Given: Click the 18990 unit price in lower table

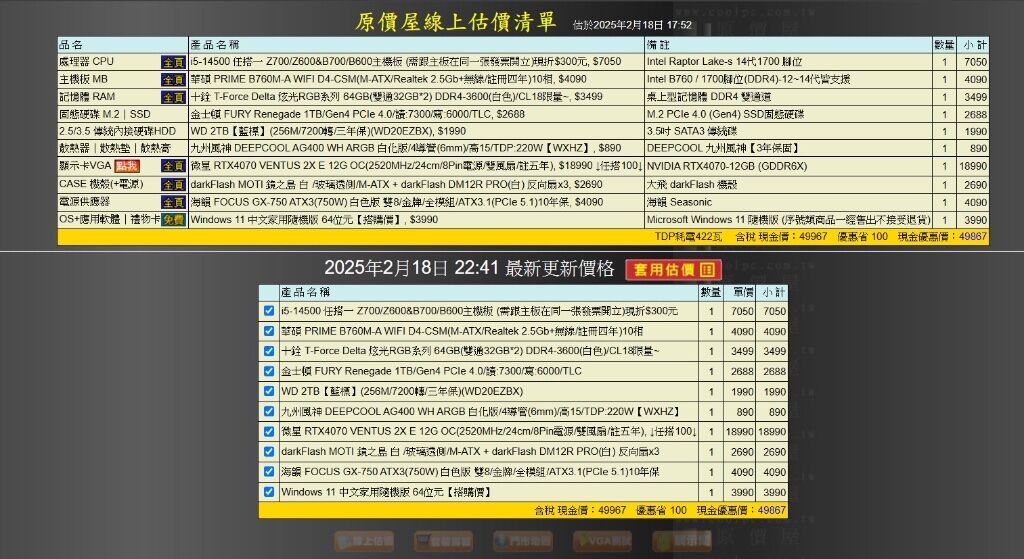Looking at the screenshot, I should (x=741, y=432).
